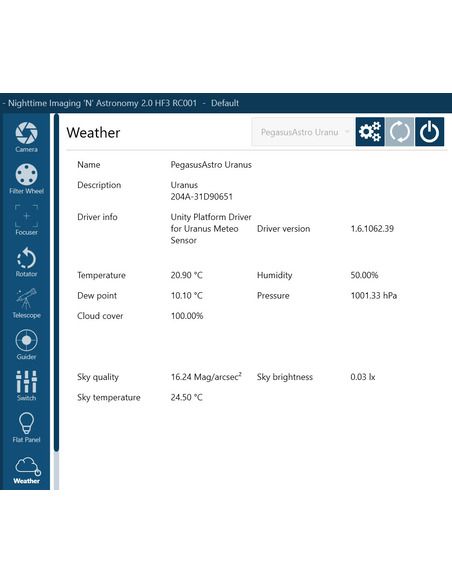Select driver version number 1.6.1062.39
Image resolution: width=452 pixels, height=584 pixels.
click(372, 229)
